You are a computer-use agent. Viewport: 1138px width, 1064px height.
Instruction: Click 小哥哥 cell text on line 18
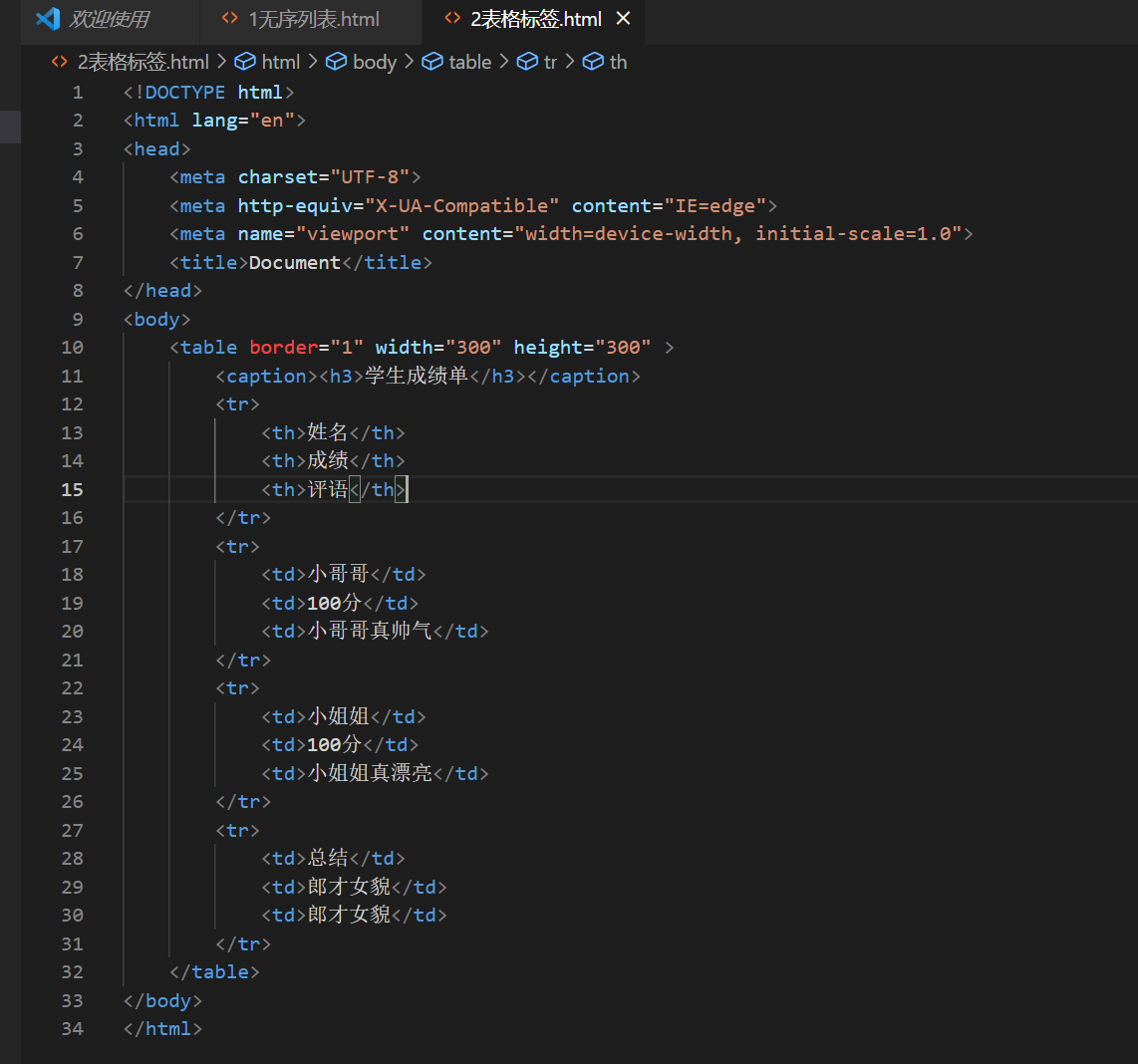[x=338, y=575]
